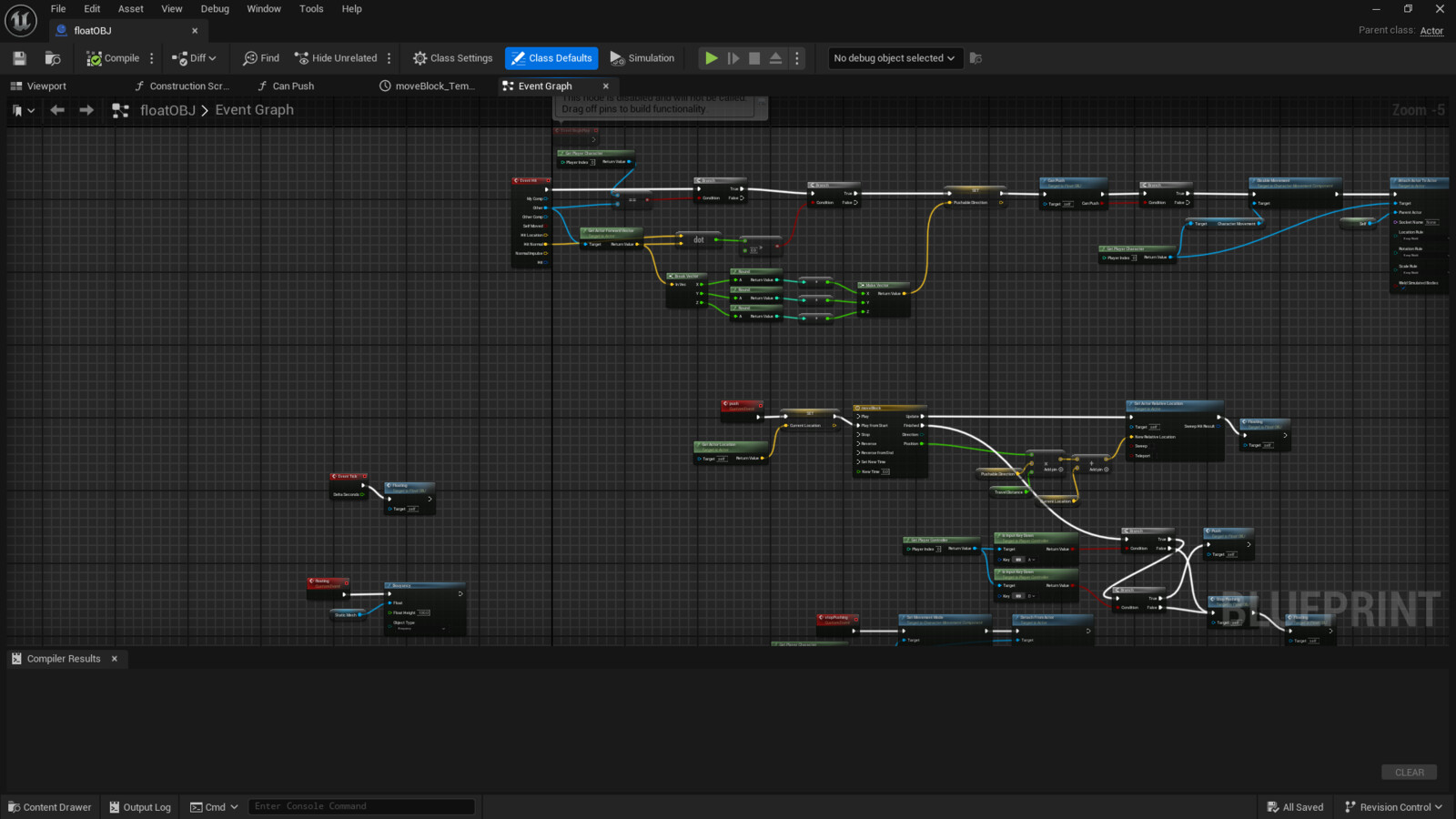Click the Find button
The height and width of the screenshot is (819, 1456).
[x=261, y=58]
